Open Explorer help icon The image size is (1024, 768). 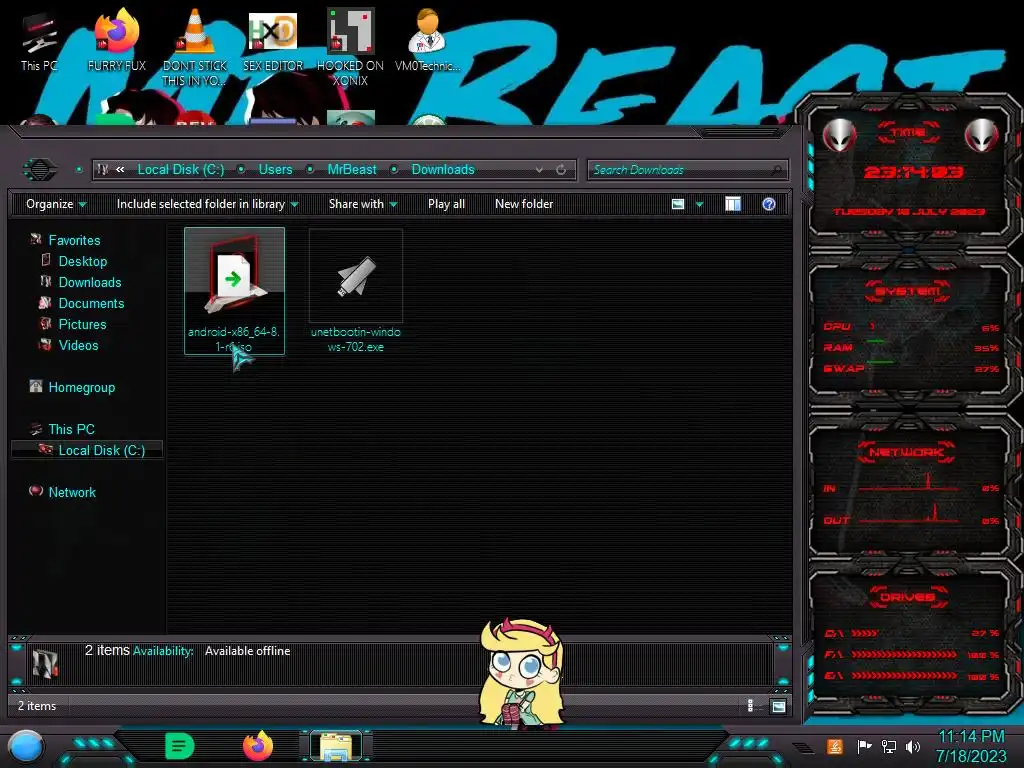click(x=769, y=204)
